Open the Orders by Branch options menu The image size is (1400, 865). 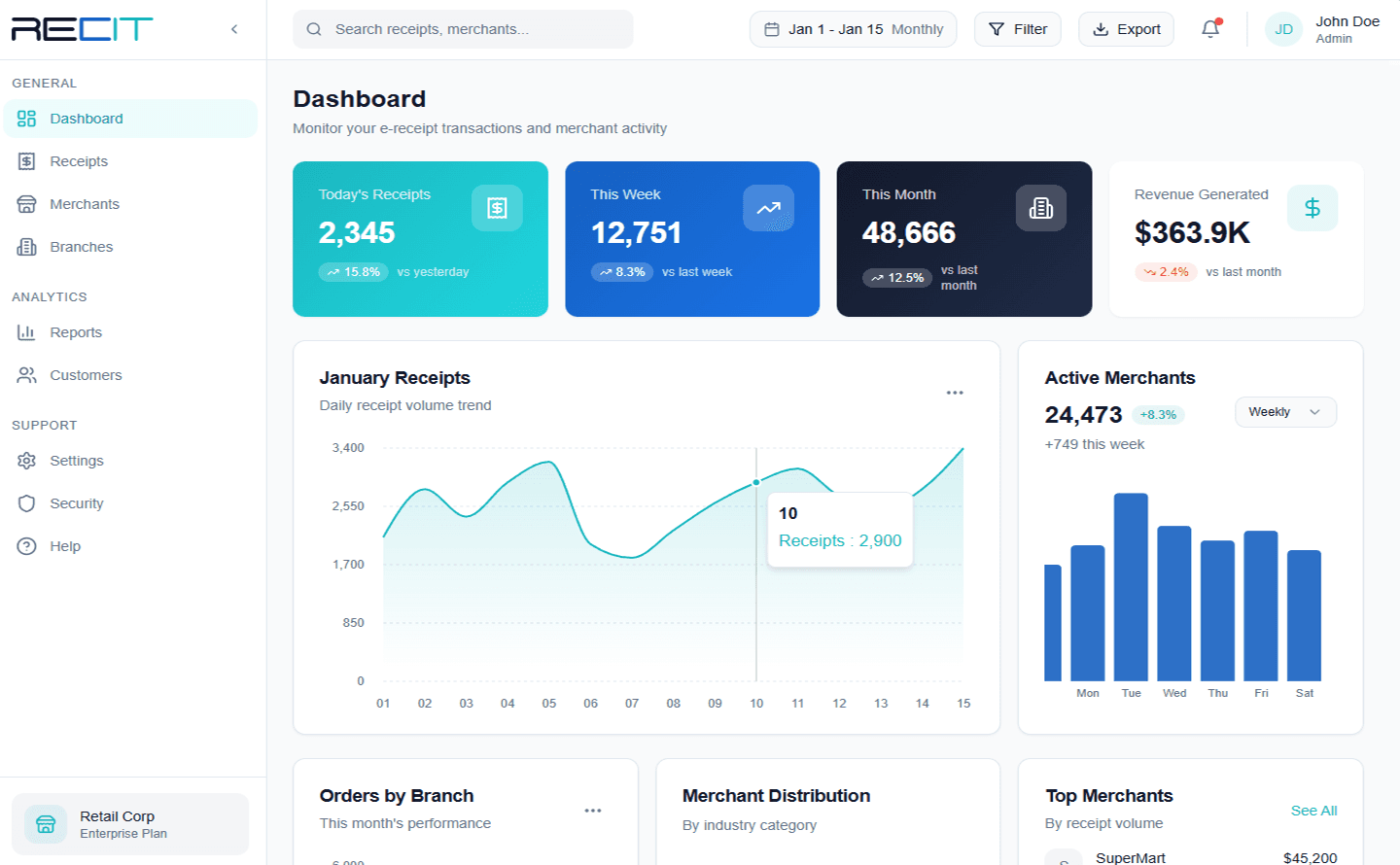[594, 810]
